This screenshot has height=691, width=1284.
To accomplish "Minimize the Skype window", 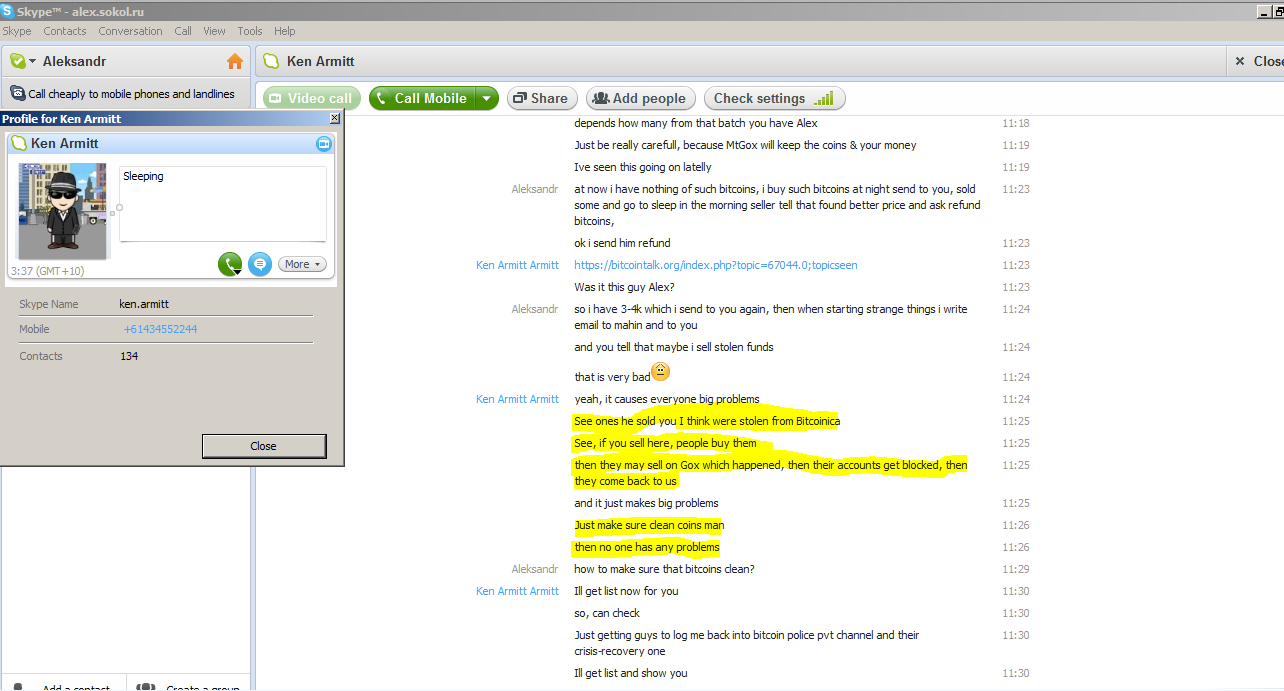I will click(1263, 11).
